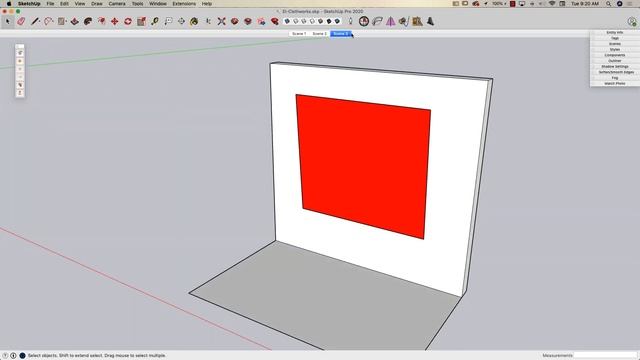Activate the Push/Pull tool
Screen dimensions: 640x360
75,21
